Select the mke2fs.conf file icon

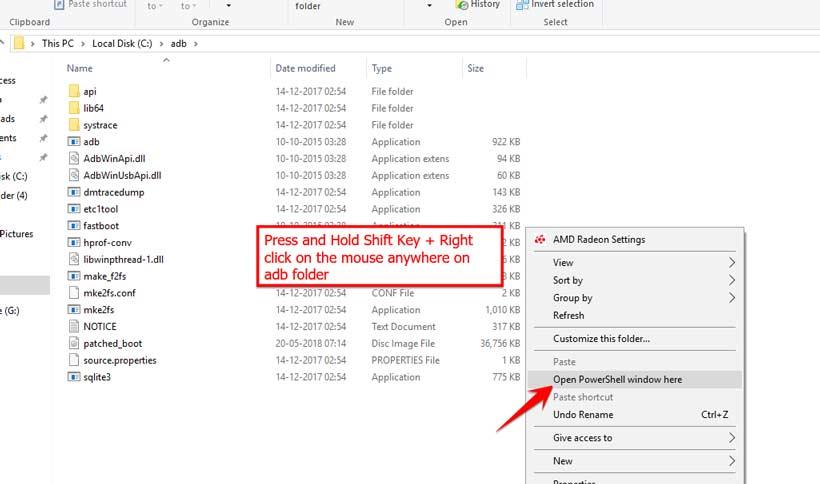tap(74, 293)
